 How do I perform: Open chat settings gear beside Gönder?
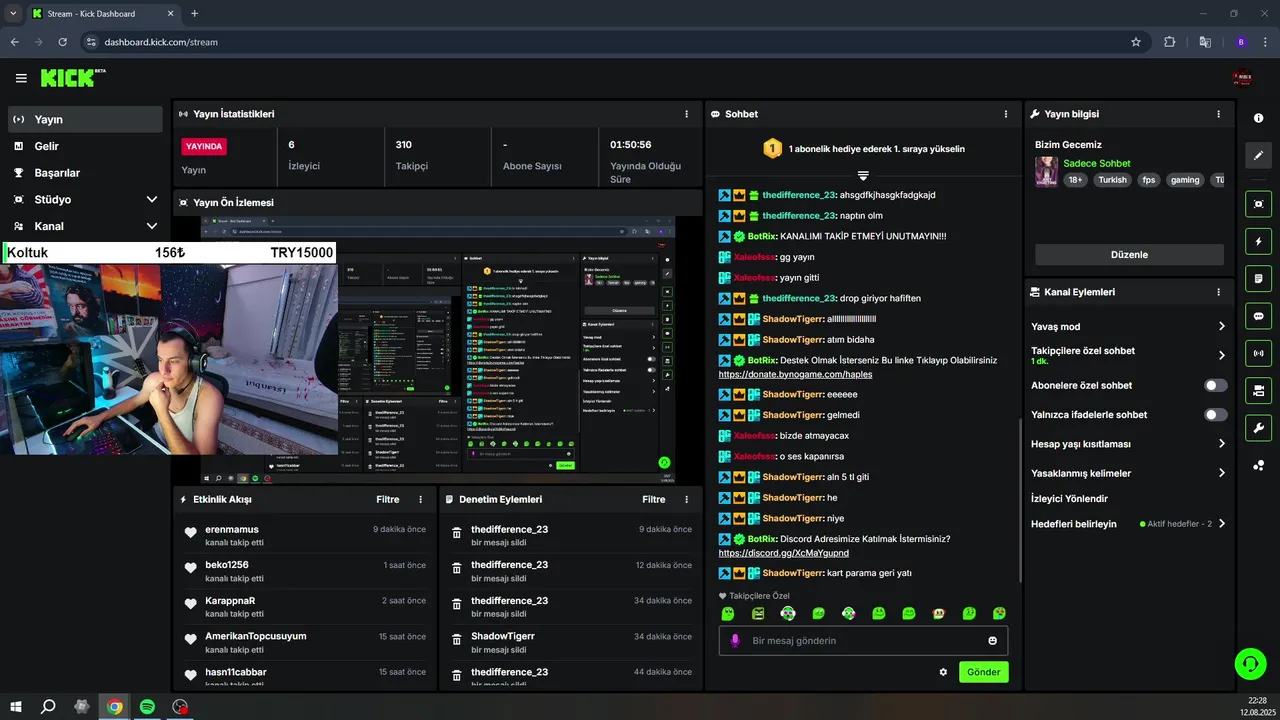943,672
